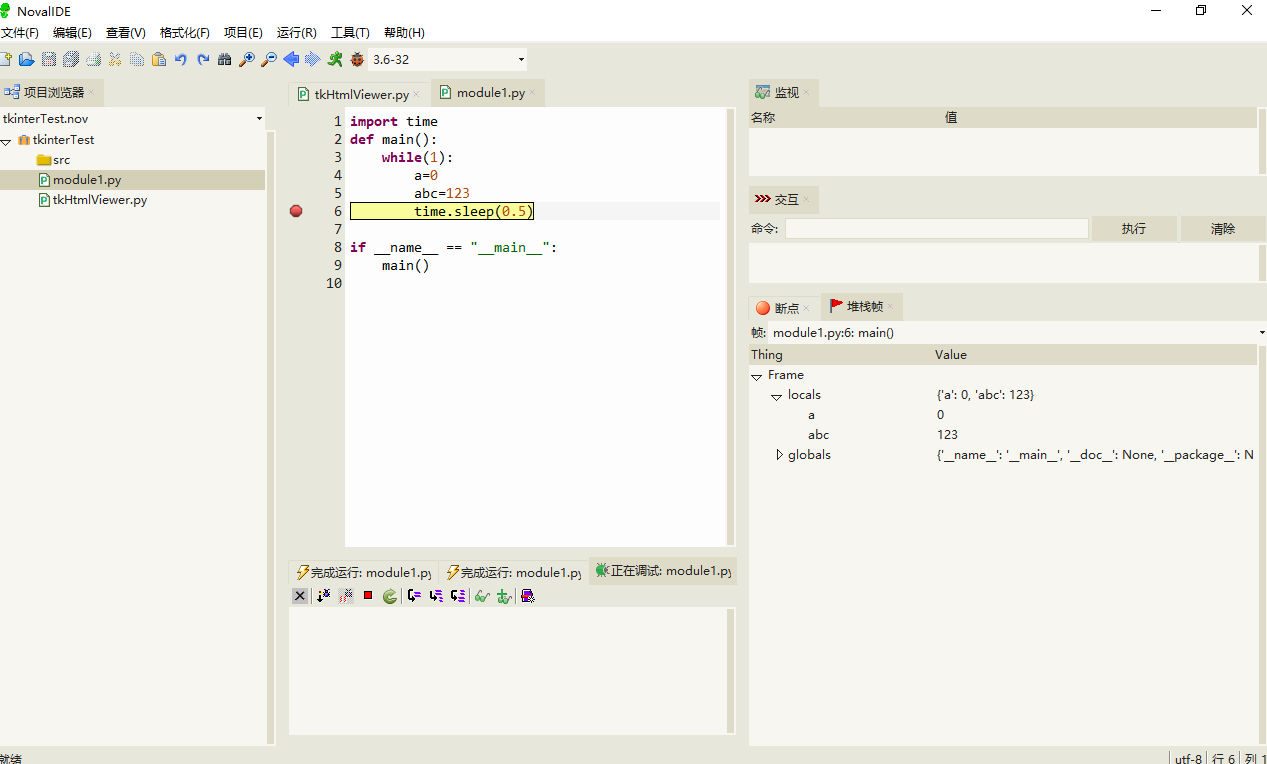Viewport: 1267px width, 764px height.
Task: Run the program with the green runner icon
Action: pyautogui.click(x=335, y=59)
